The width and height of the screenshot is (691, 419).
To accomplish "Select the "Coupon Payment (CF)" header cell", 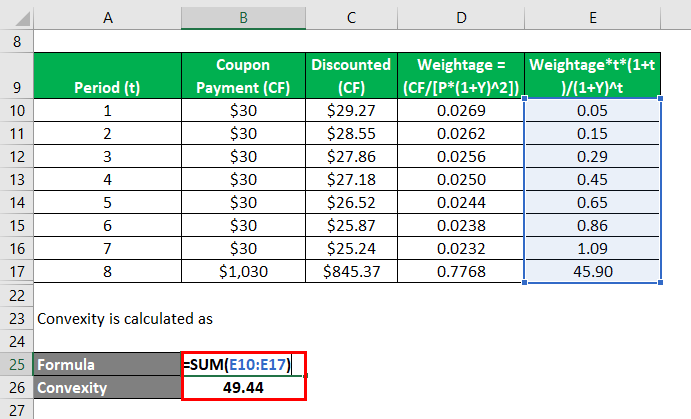I will click(243, 74).
